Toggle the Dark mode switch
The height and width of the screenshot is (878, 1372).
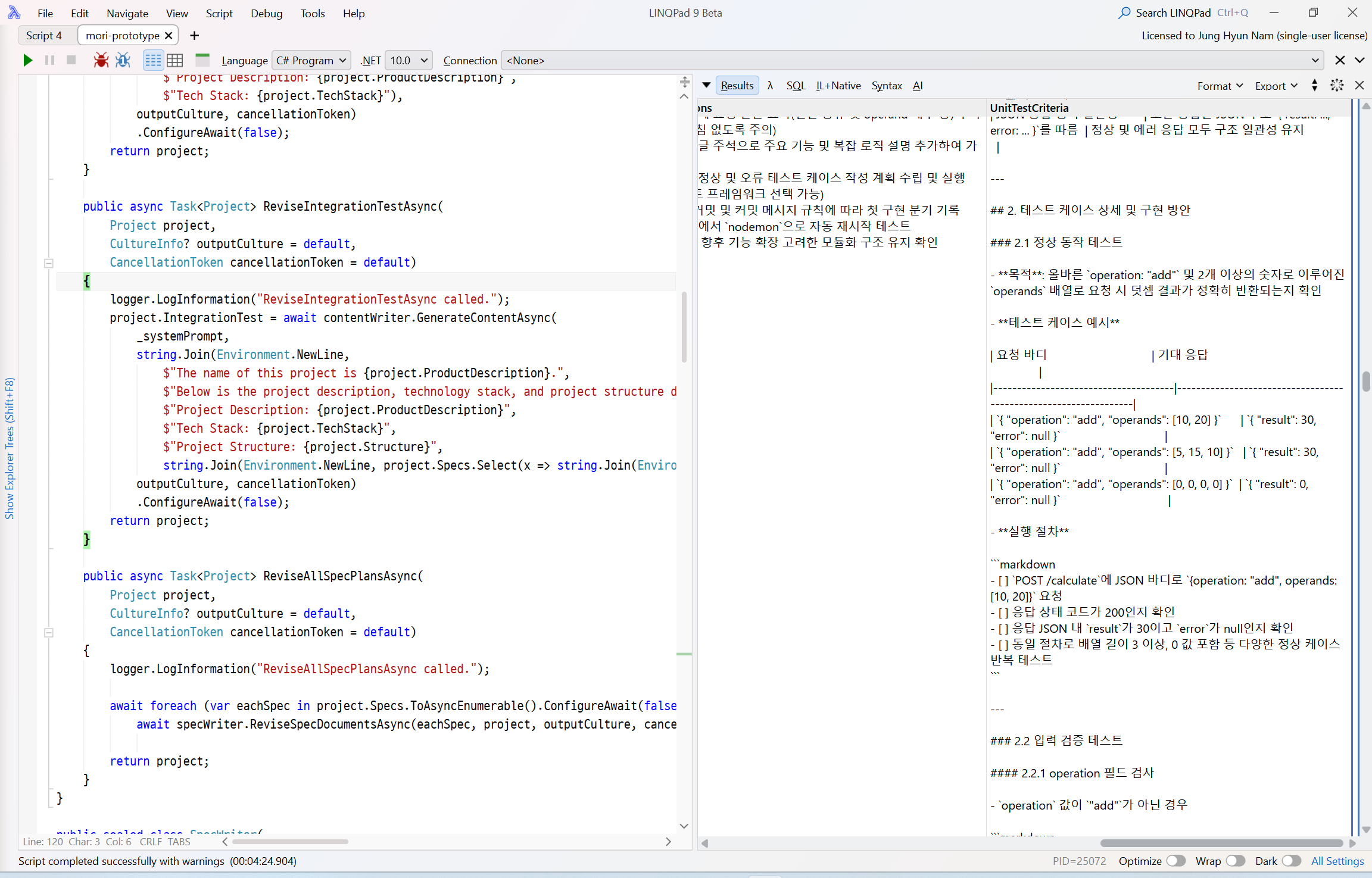coord(1291,861)
